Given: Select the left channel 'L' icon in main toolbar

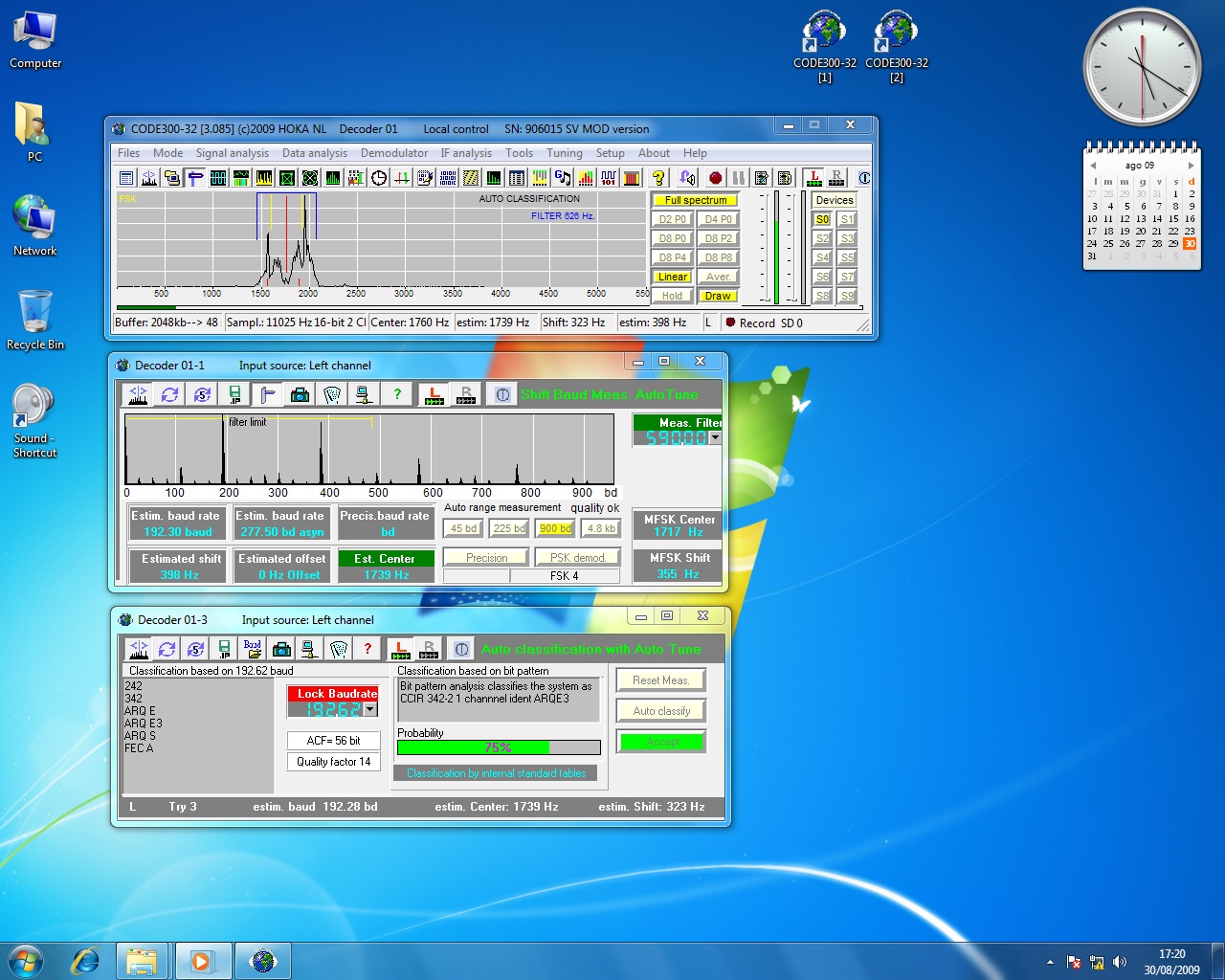Looking at the screenshot, I should tap(813, 178).
